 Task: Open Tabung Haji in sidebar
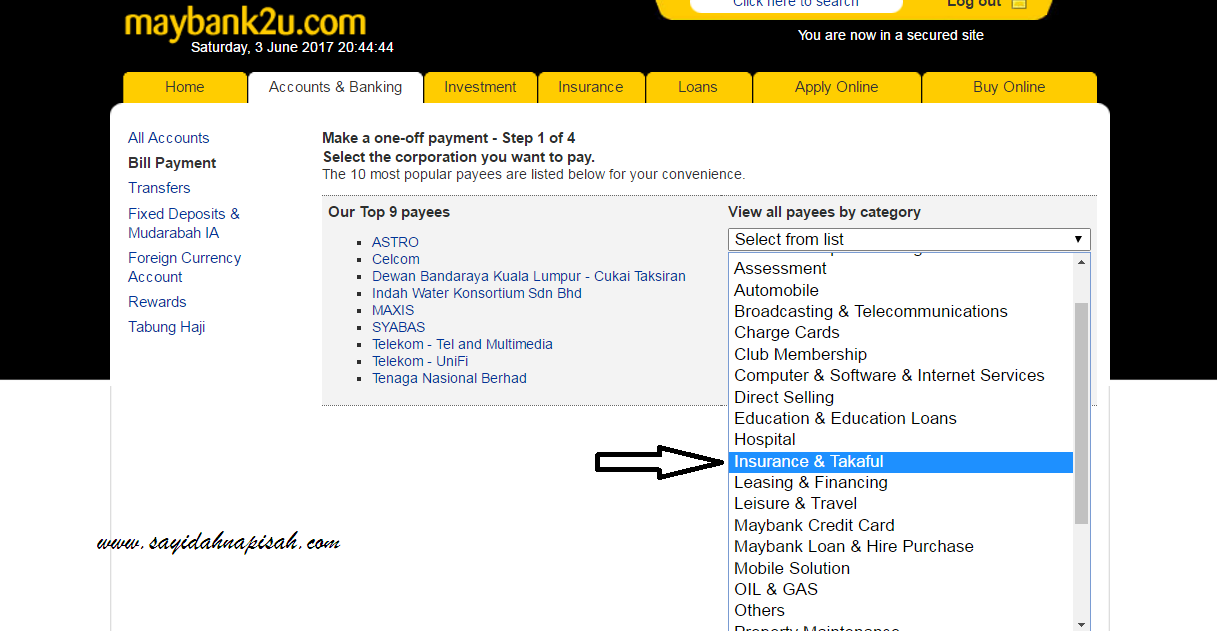pyautogui.click(x=167, y=327)
